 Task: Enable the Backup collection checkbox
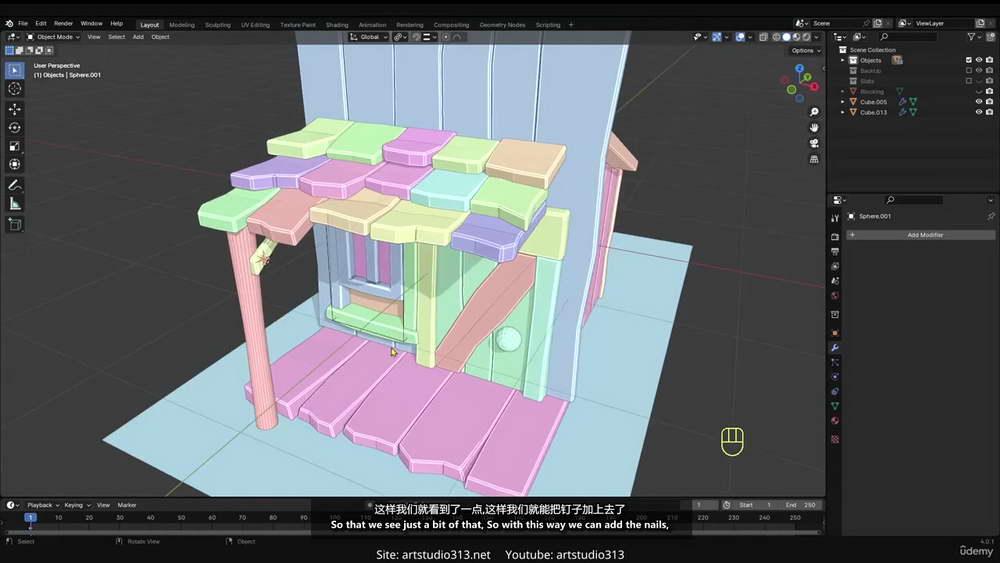tap(969, 71)
